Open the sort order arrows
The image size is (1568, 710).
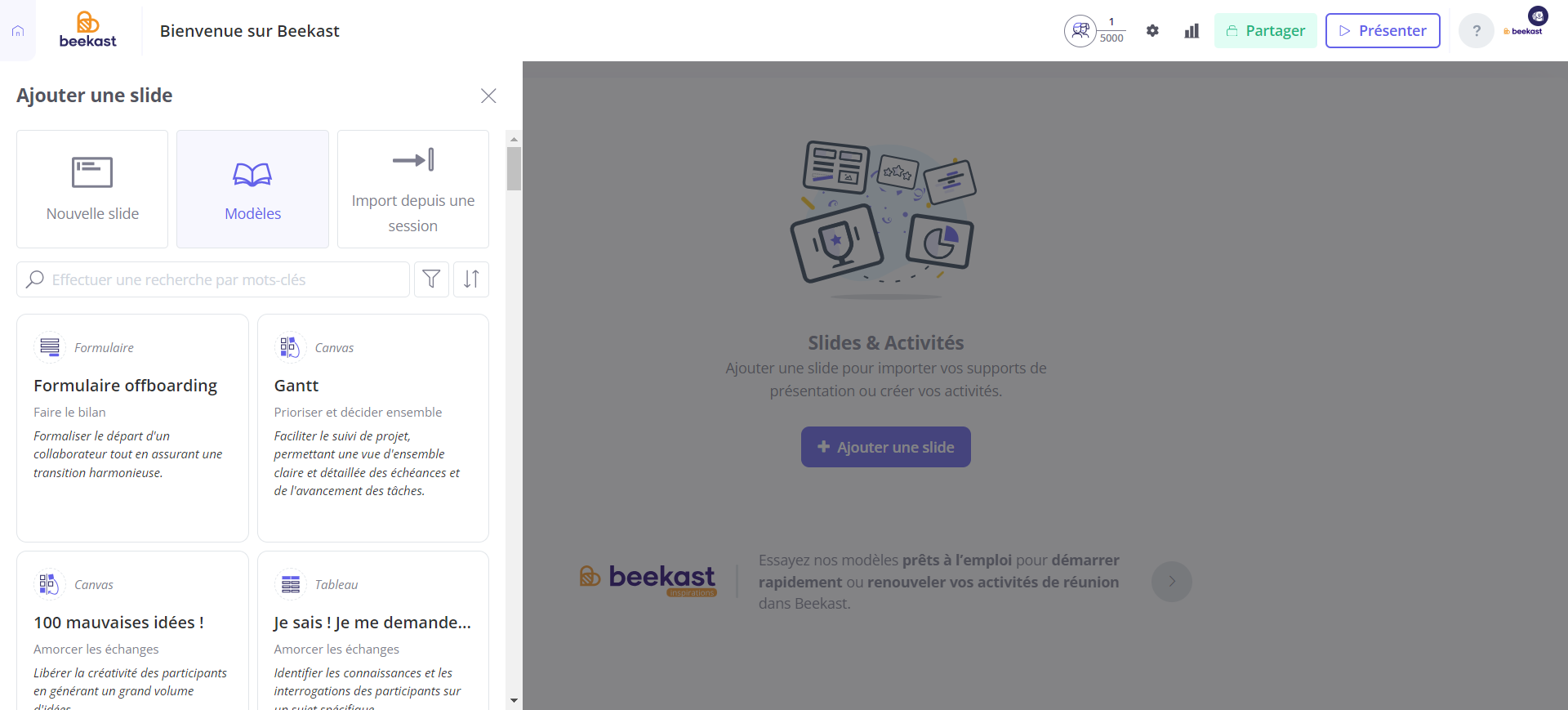[471, 279]
